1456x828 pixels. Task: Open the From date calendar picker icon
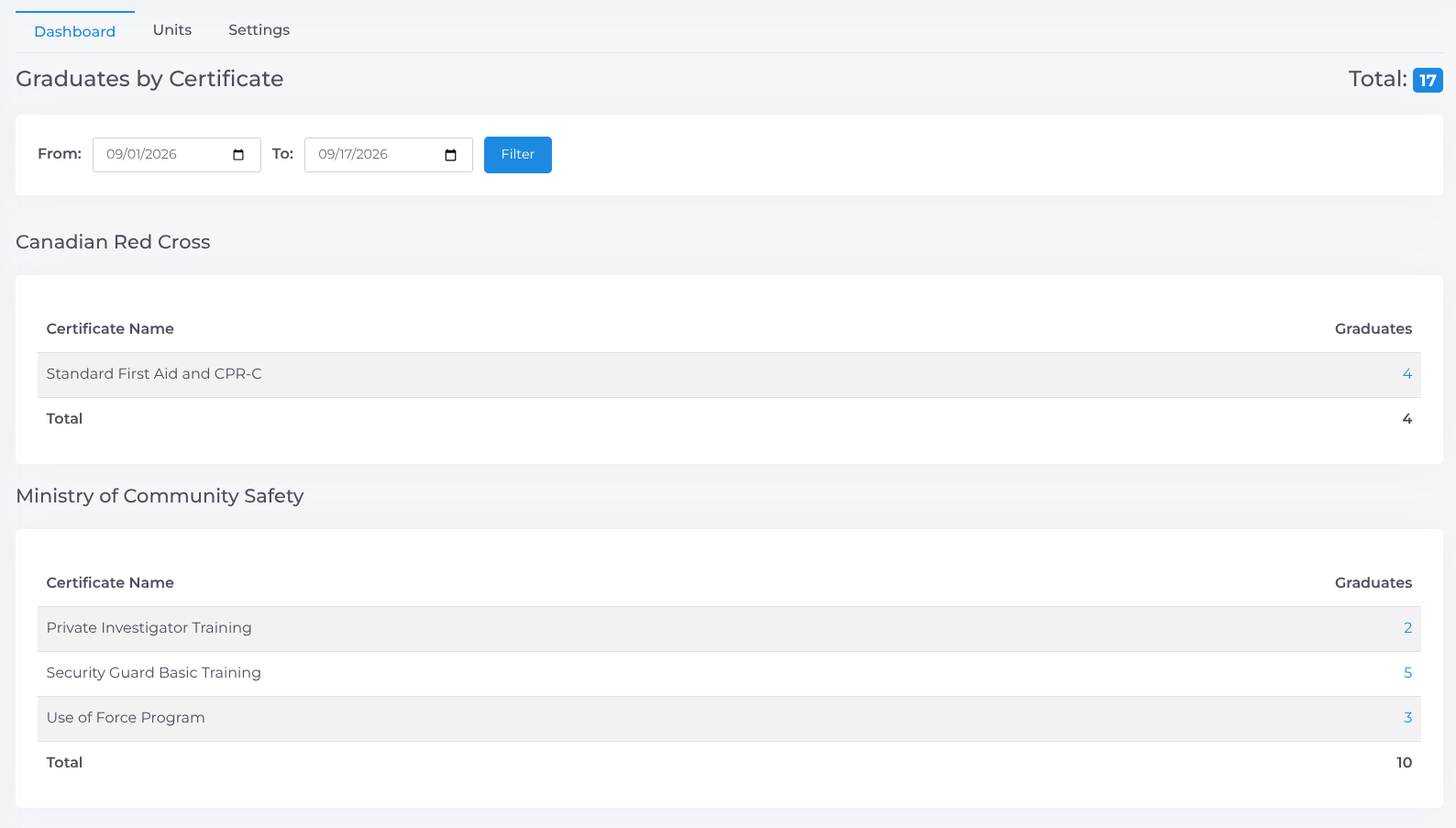(x=238, y=155)
